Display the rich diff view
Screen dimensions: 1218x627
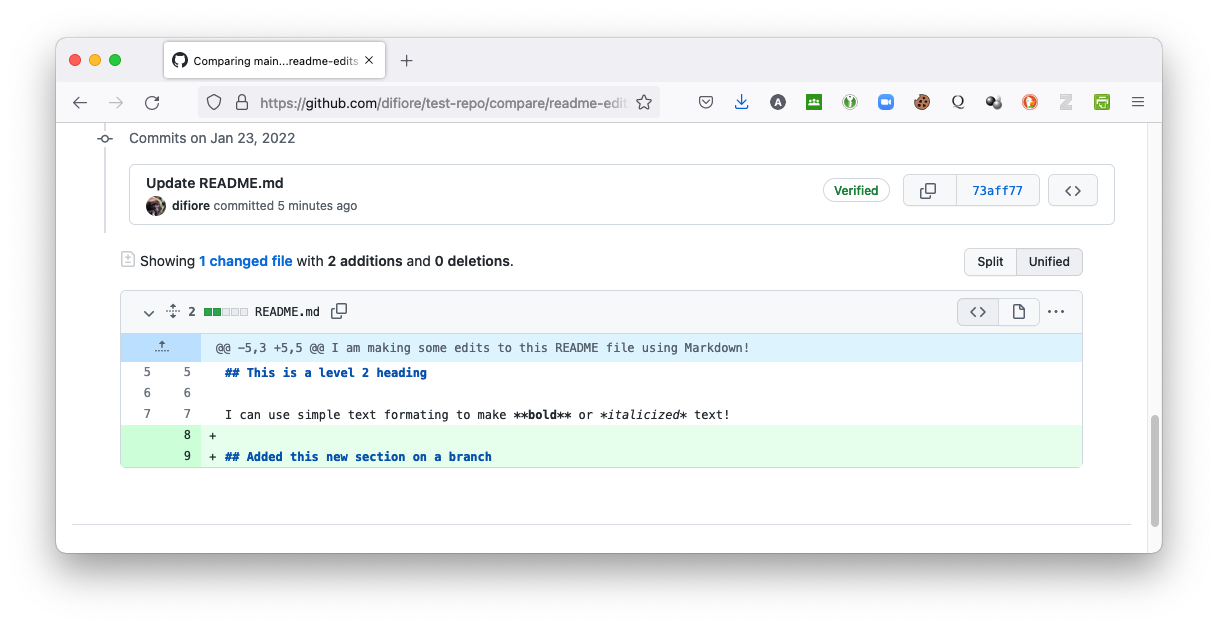pyautogui.click(x=1018, y=312)
